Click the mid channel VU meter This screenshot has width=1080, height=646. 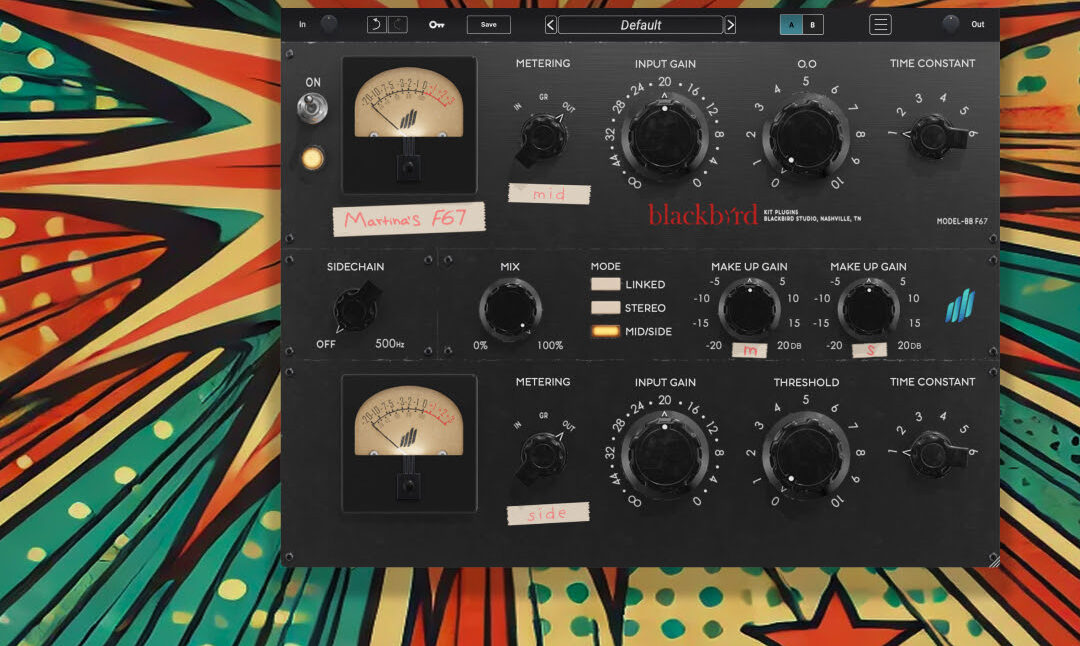pyautogui.click(x=409, y=125)
